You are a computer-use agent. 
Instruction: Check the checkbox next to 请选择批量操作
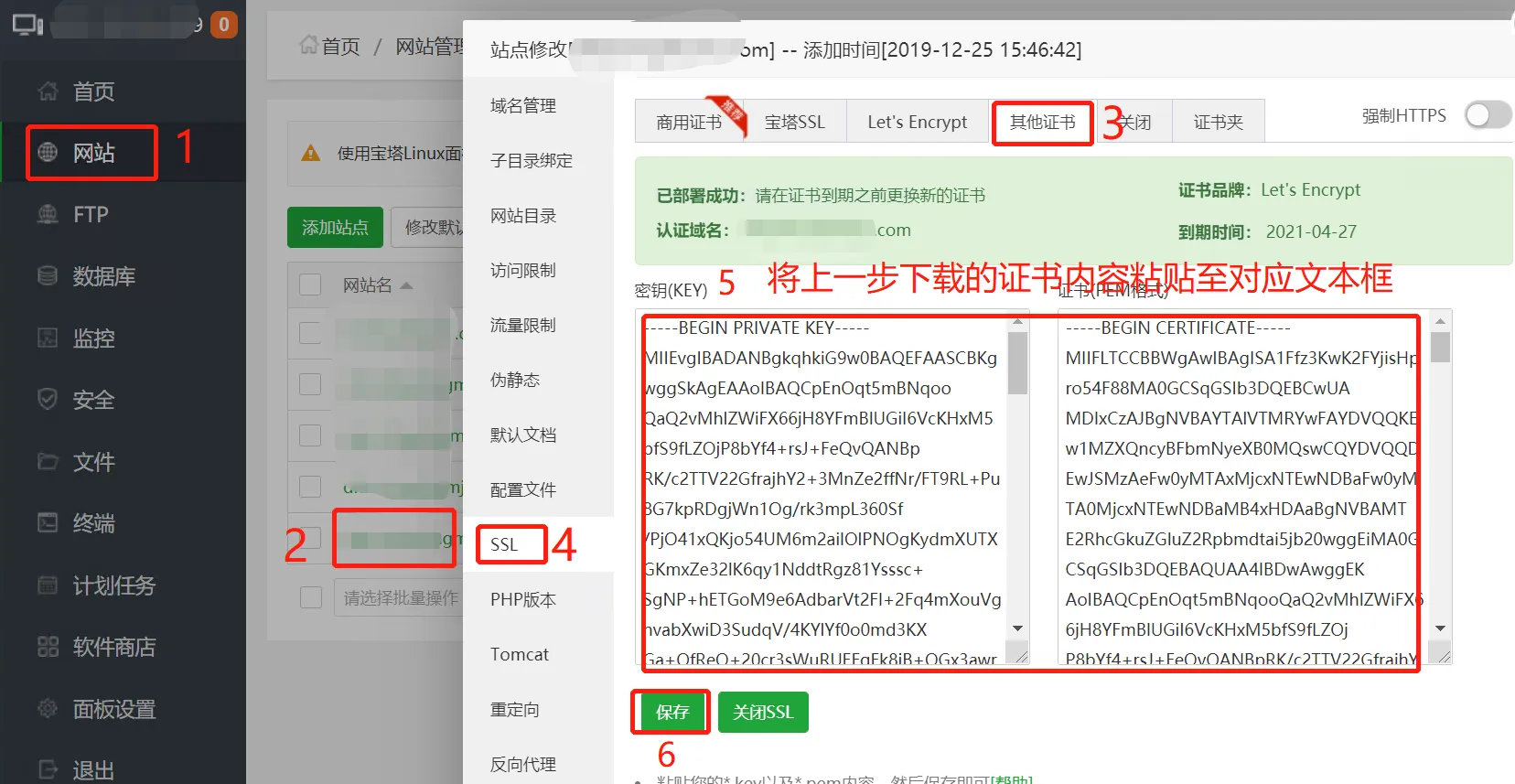[310, 597]
